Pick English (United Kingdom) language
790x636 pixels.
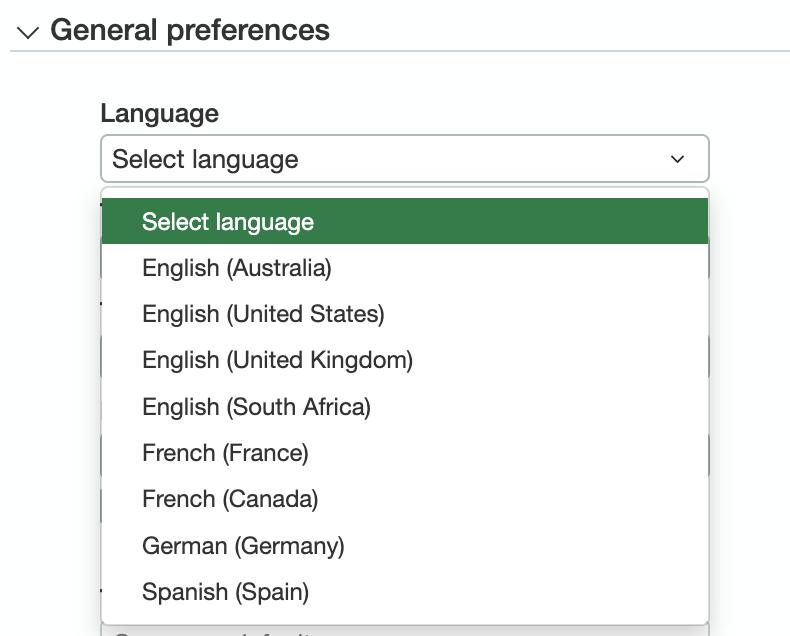[x=405, y=360]
